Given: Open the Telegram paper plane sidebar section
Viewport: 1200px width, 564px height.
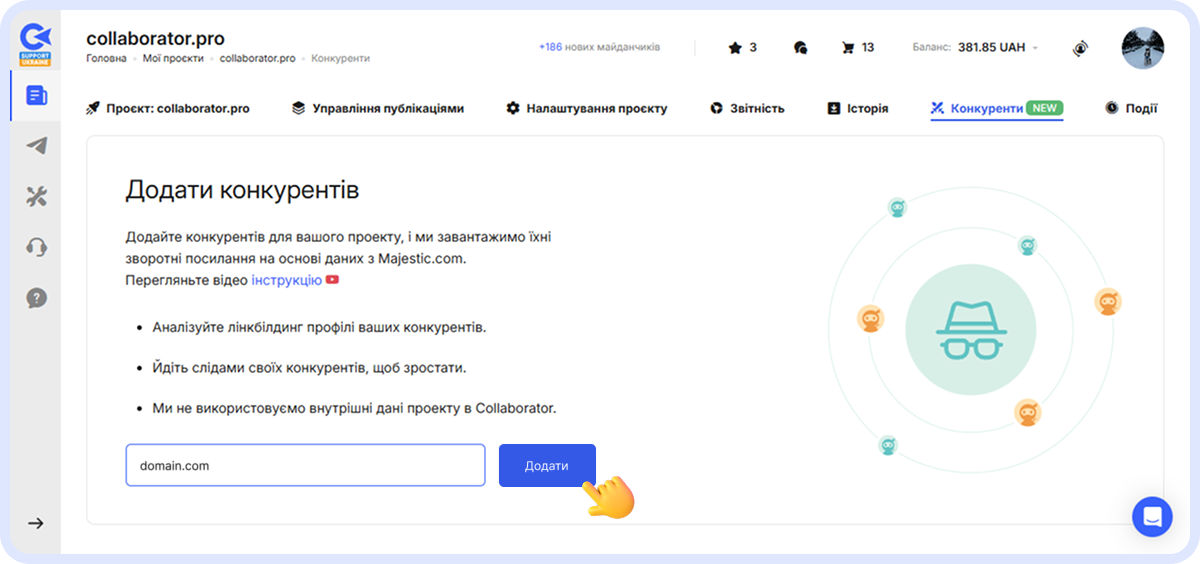Looking at the screenshot, I should tap(36, 146).
